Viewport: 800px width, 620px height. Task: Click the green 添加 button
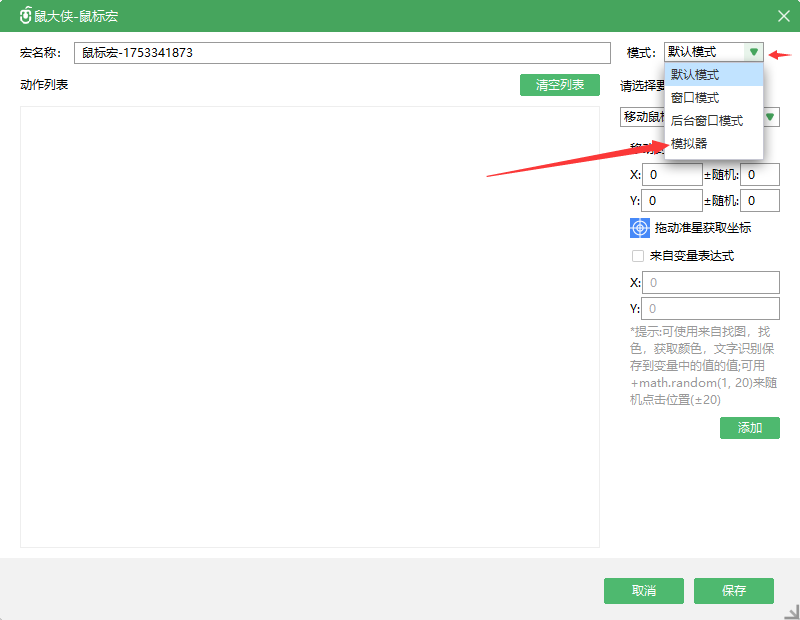click(x=749, y=428)
